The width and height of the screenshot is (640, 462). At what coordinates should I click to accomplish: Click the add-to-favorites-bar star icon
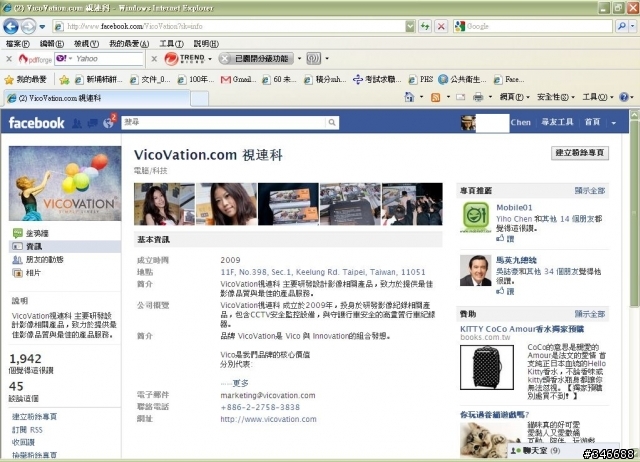[64, 80]
